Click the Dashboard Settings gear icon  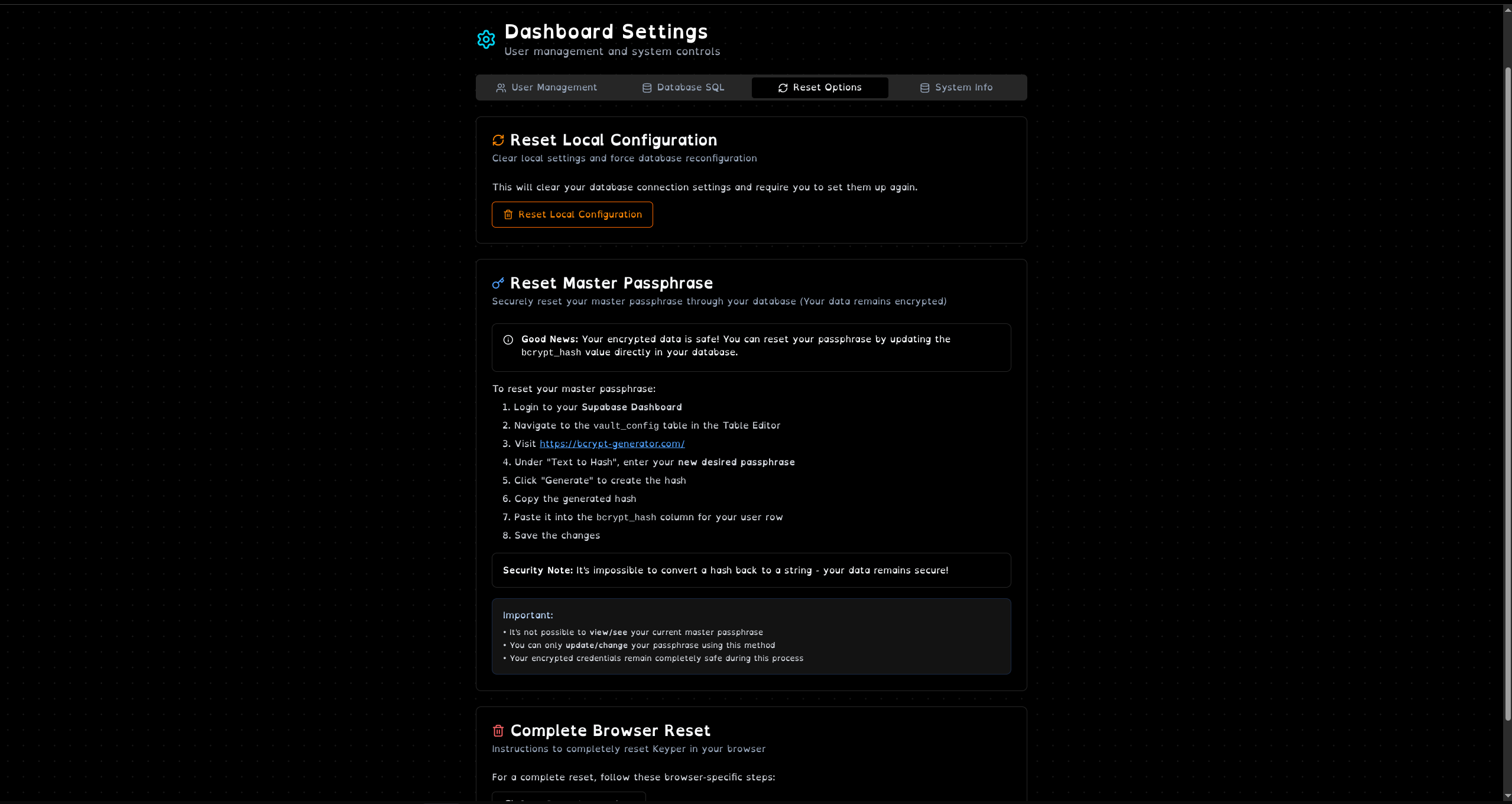(x=486, y=40)
